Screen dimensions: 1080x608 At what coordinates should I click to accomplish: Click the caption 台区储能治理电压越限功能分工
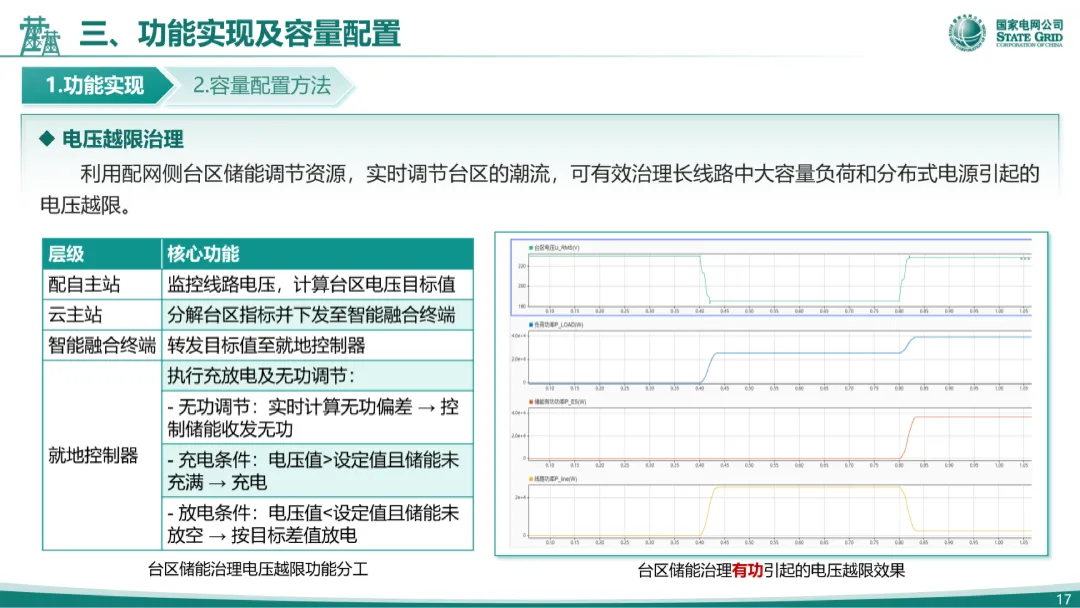coord(258,569)
